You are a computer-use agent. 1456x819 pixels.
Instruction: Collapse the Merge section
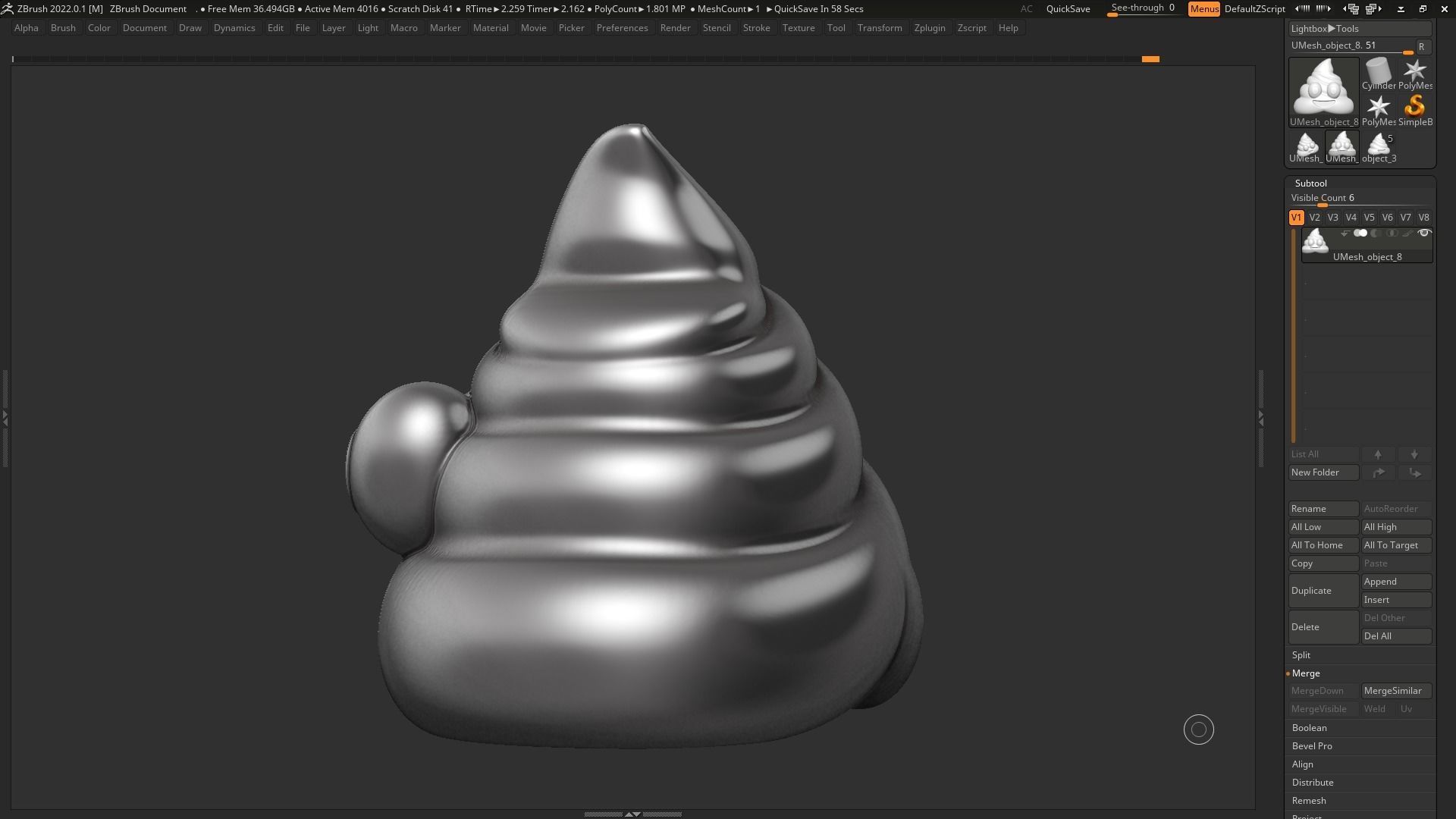[1306, 673]
